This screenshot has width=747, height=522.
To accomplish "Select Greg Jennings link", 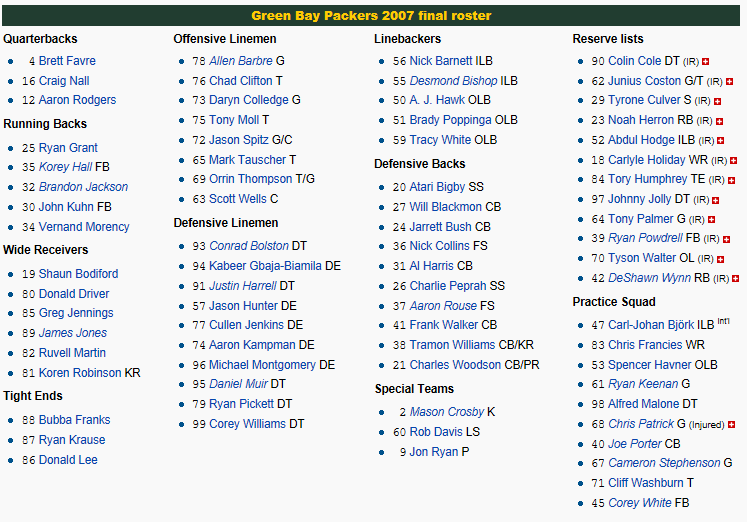I will click(76, 313).
